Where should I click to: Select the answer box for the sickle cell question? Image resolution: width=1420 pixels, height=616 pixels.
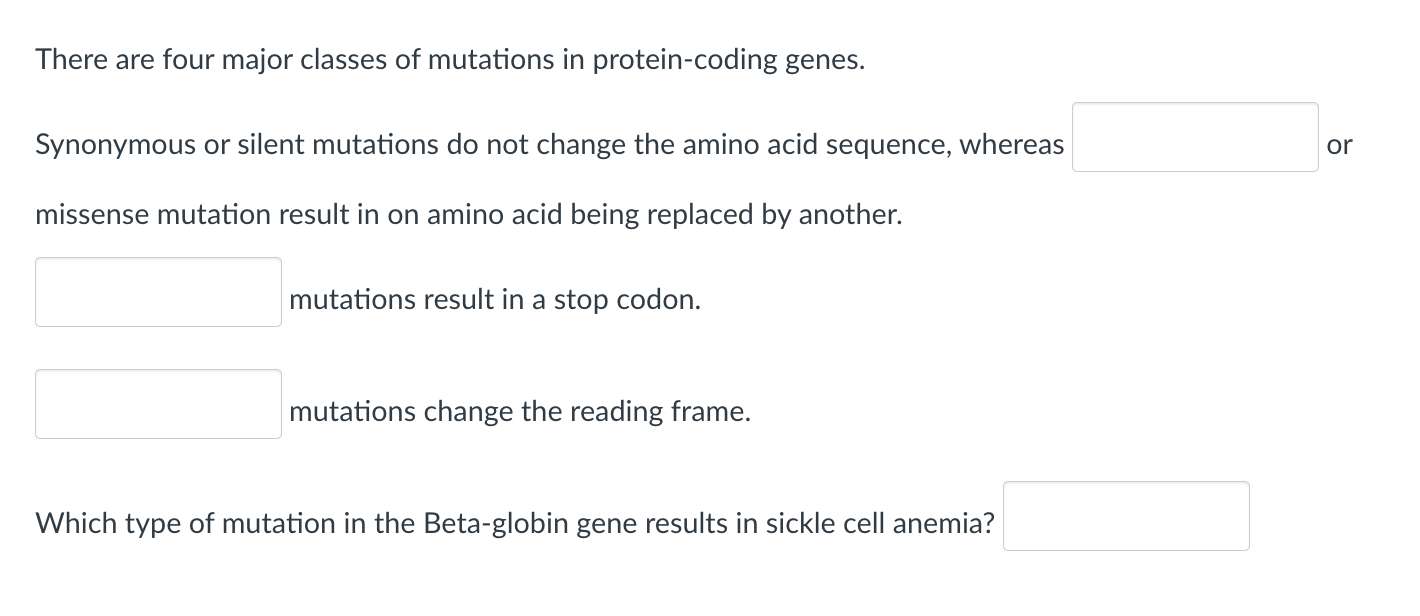1126,516
